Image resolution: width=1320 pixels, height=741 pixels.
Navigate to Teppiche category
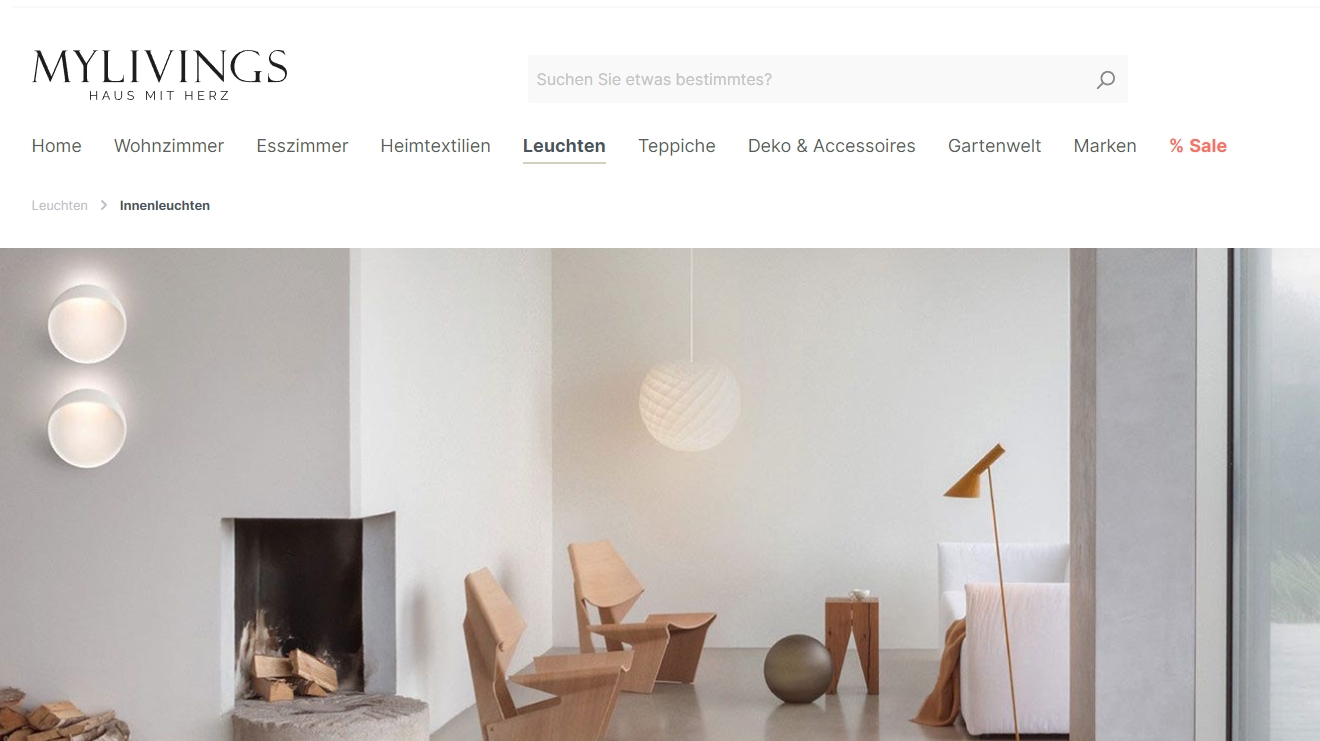click(x=677, y=146)
